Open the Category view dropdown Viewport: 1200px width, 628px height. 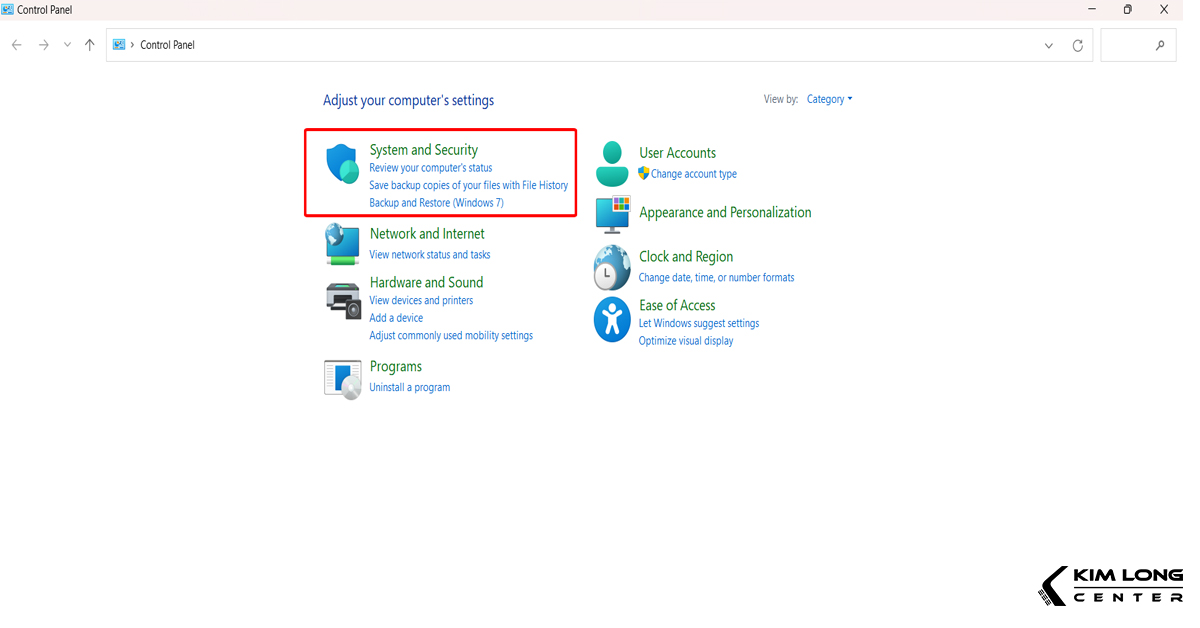829,99
